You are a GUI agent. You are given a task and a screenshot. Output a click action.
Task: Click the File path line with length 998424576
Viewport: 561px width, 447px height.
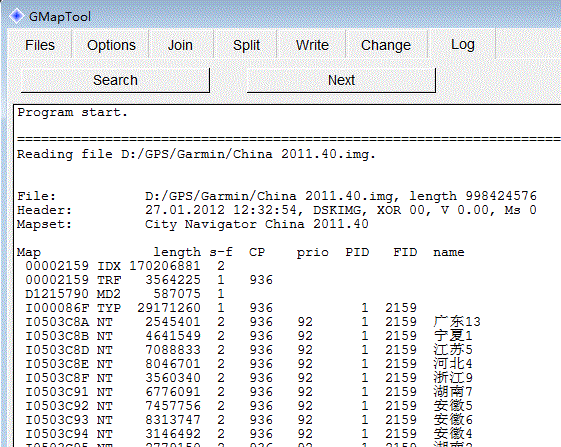[x=277, y=196]
